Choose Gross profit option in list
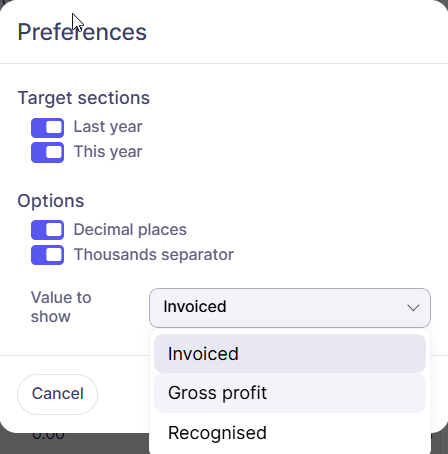This screenshot has width=448, height=454. [x=290, y=393]
